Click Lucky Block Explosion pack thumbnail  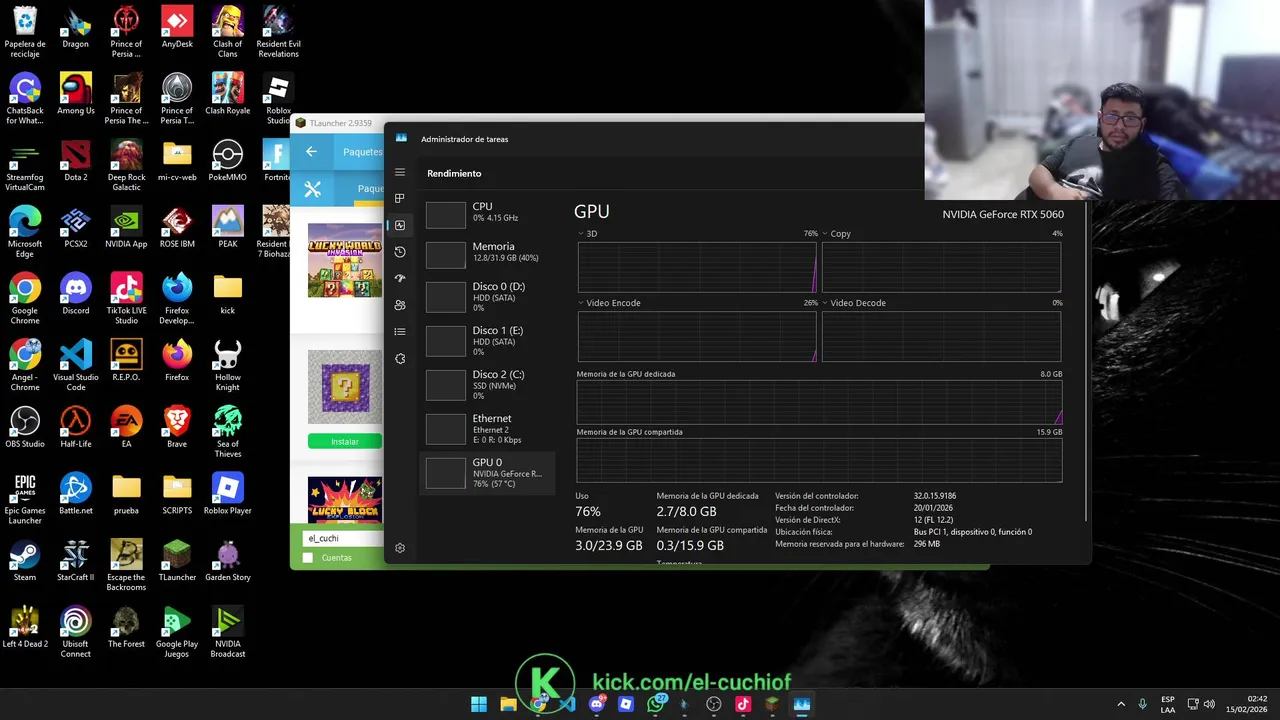click(x=344, y=499)
